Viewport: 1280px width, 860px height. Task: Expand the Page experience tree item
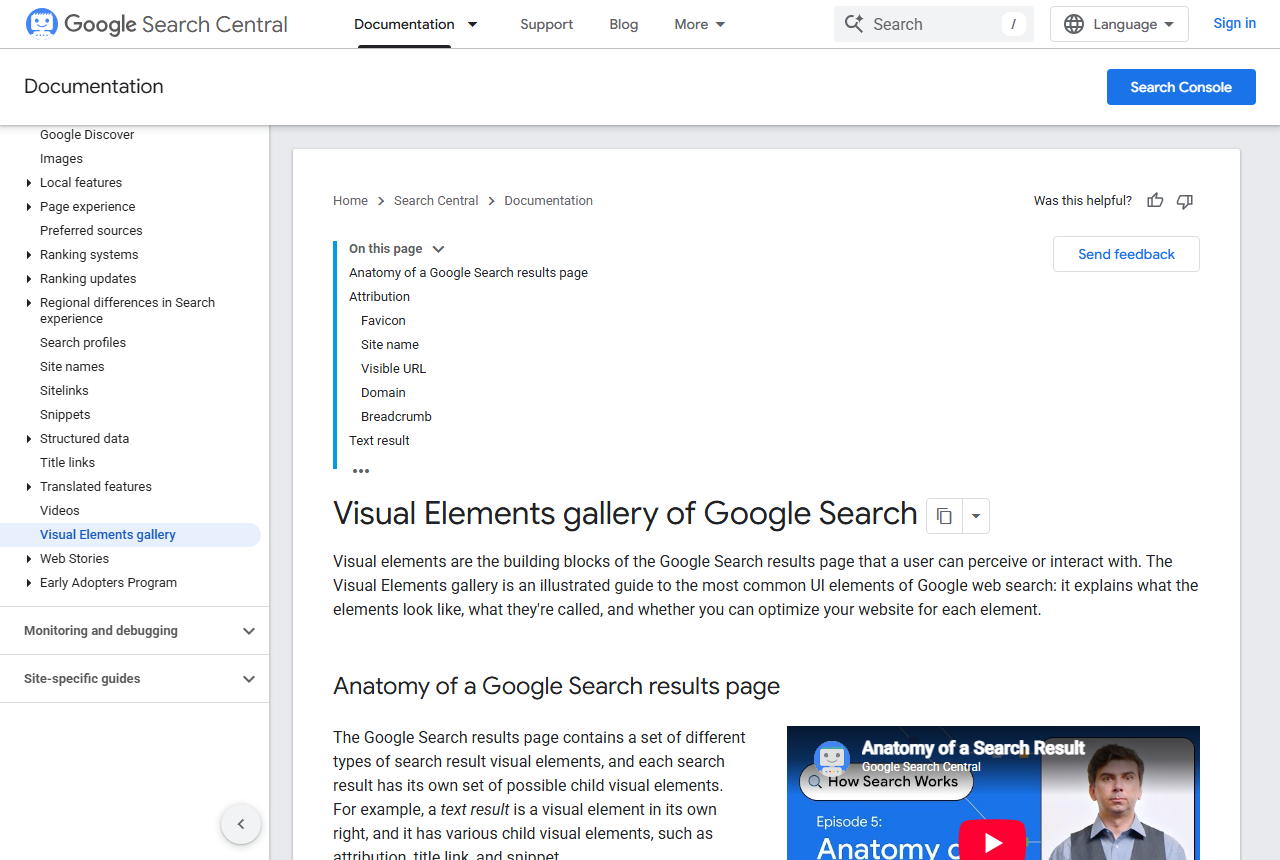(29, 207)
